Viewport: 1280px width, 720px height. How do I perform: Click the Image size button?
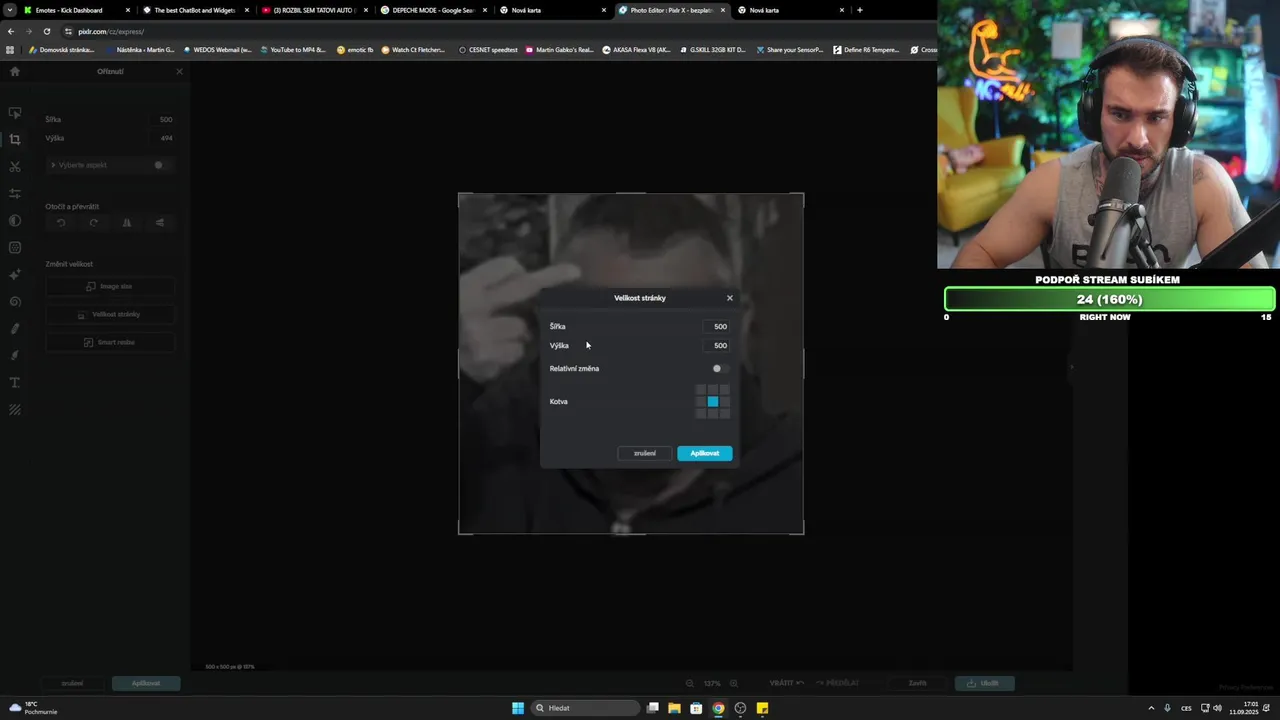click(x=109, y=286)
